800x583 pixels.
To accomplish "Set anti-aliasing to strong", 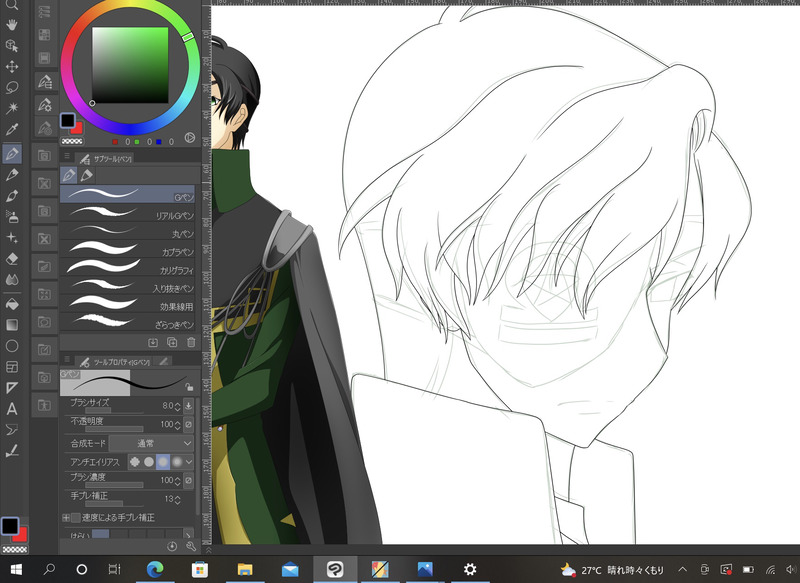I will (x=177, y=462).
